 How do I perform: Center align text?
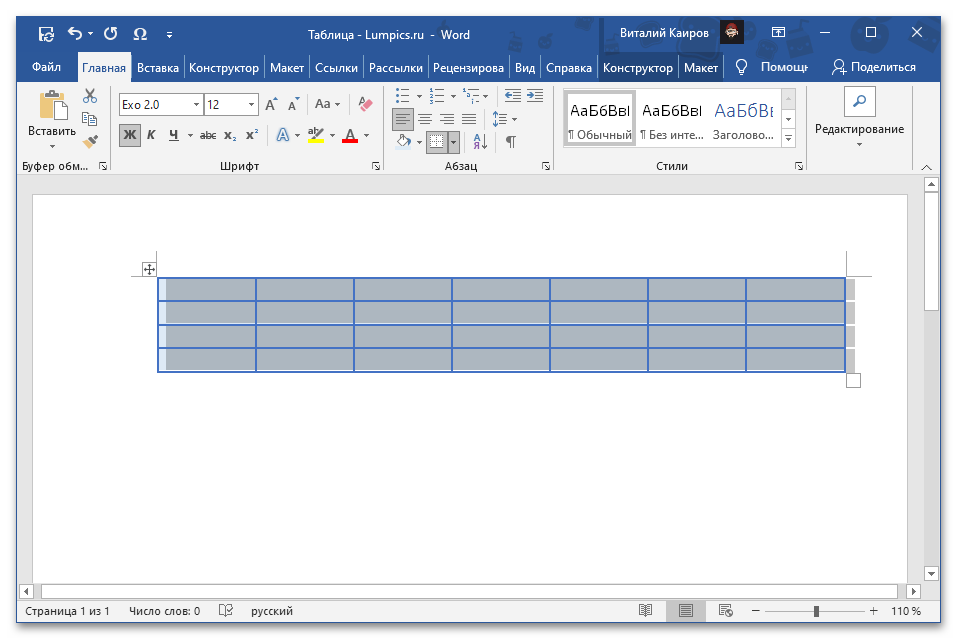coord(425,119)
